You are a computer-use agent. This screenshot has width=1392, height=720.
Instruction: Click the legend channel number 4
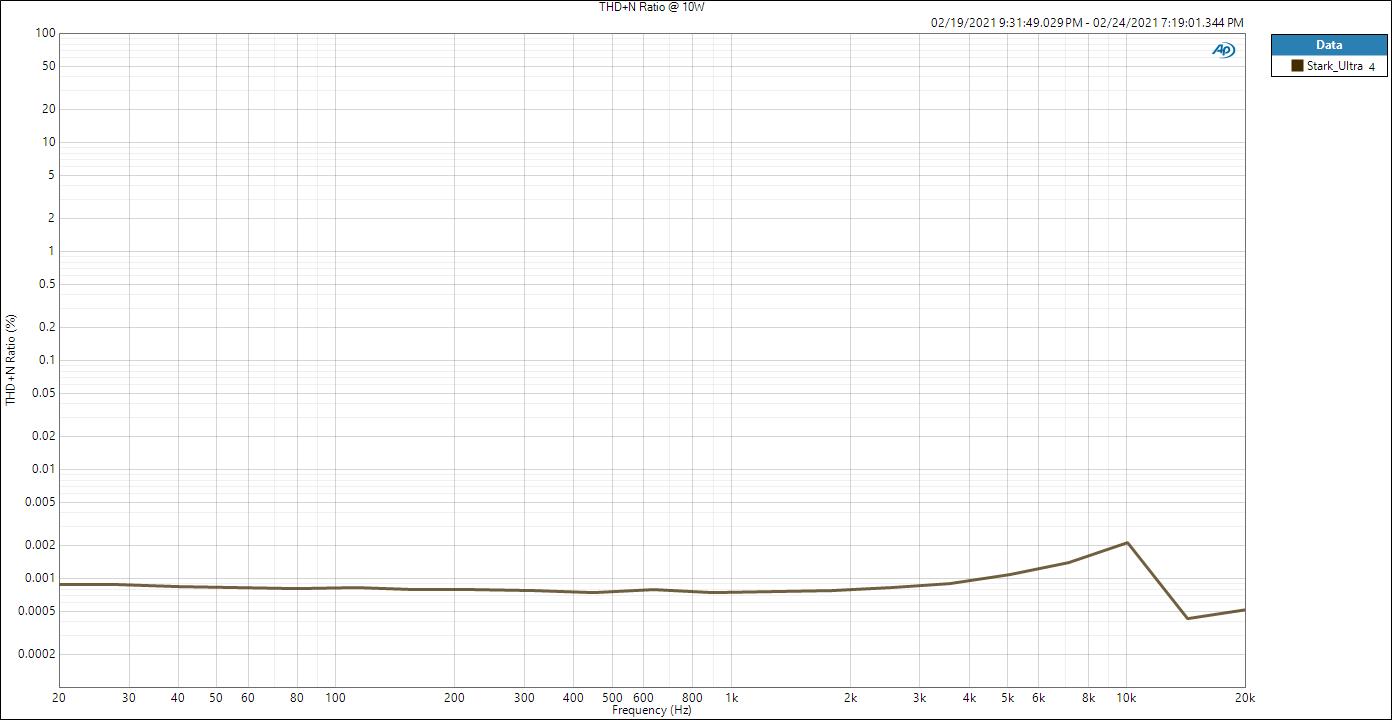click(x=1372, y=67)
